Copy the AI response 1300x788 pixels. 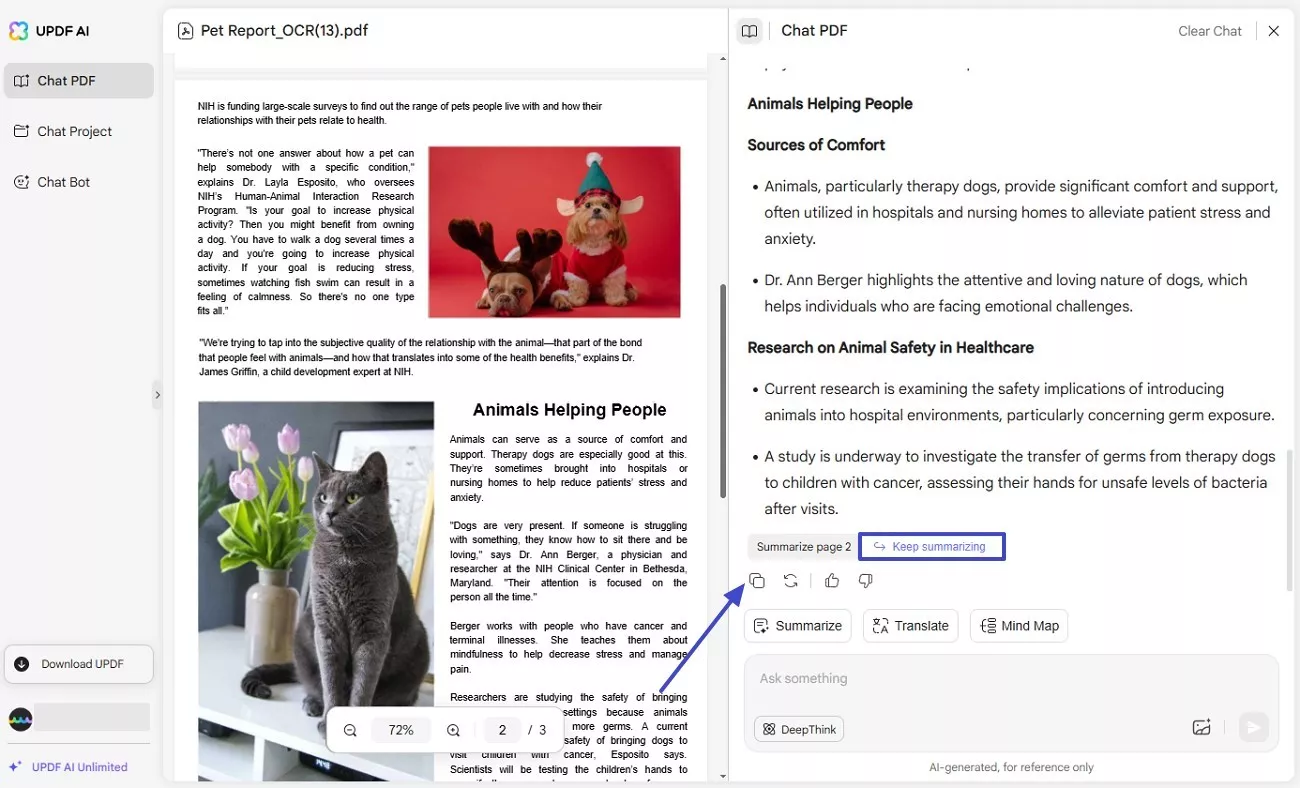pyautogui.click(x=757, y=581)
